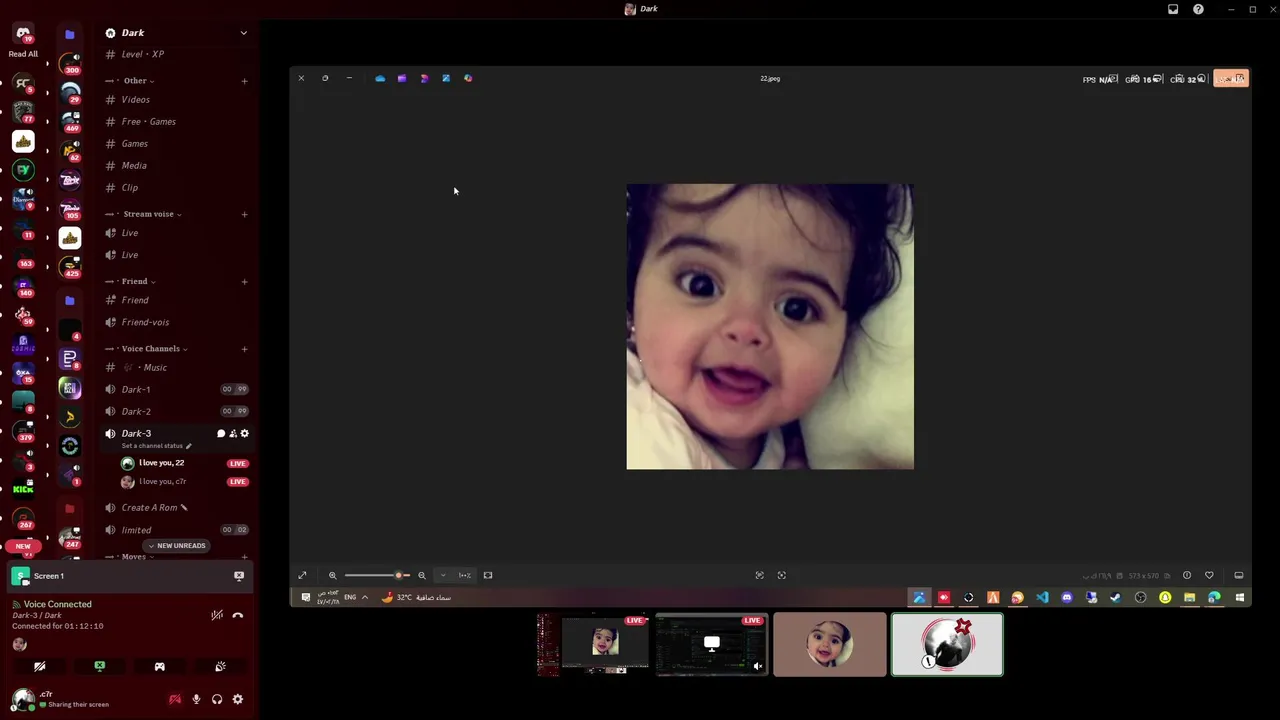Create invite for Dark-3 channel
This screenshot has height=720, width=1280.
coord(233,433)
